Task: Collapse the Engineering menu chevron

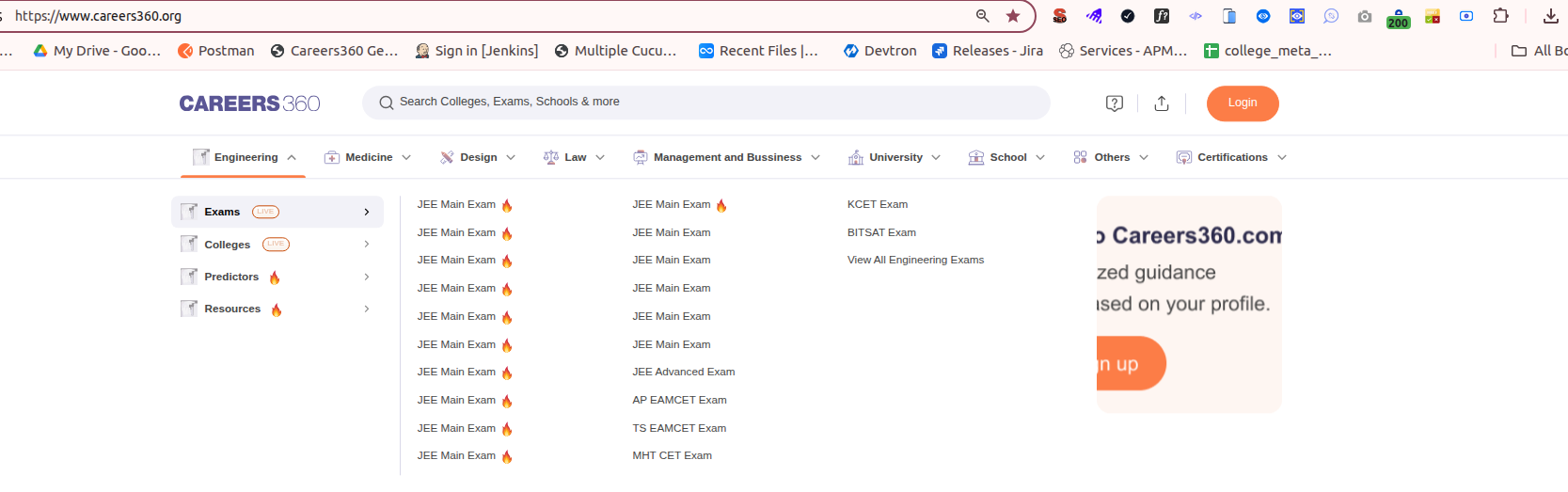Action: [x=292, y=158]
